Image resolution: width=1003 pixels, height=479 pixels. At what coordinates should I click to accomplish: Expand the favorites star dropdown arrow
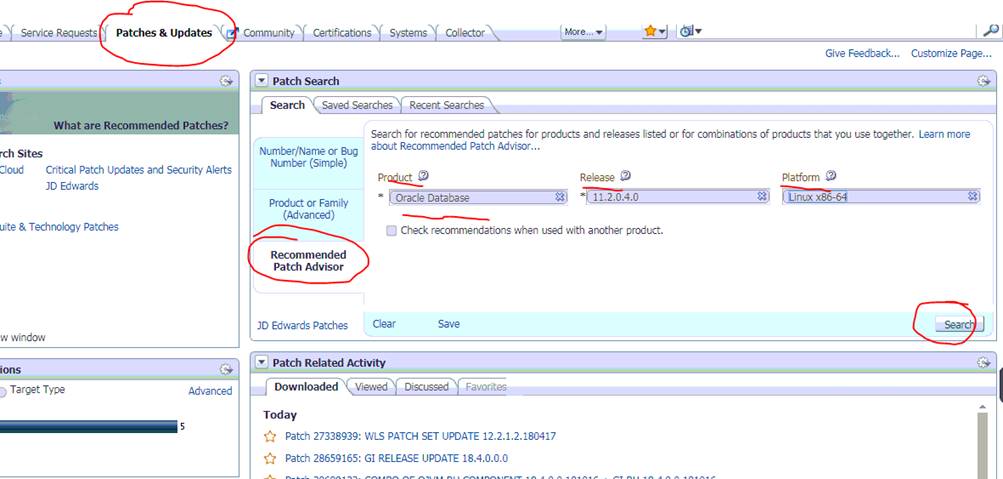pos(662,31)
